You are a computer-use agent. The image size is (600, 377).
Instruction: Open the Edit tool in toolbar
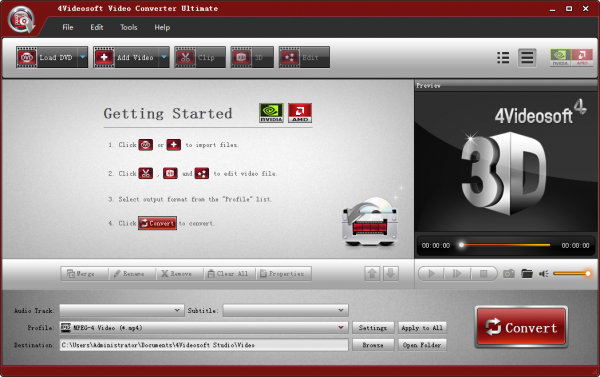(x=304, y=57)
